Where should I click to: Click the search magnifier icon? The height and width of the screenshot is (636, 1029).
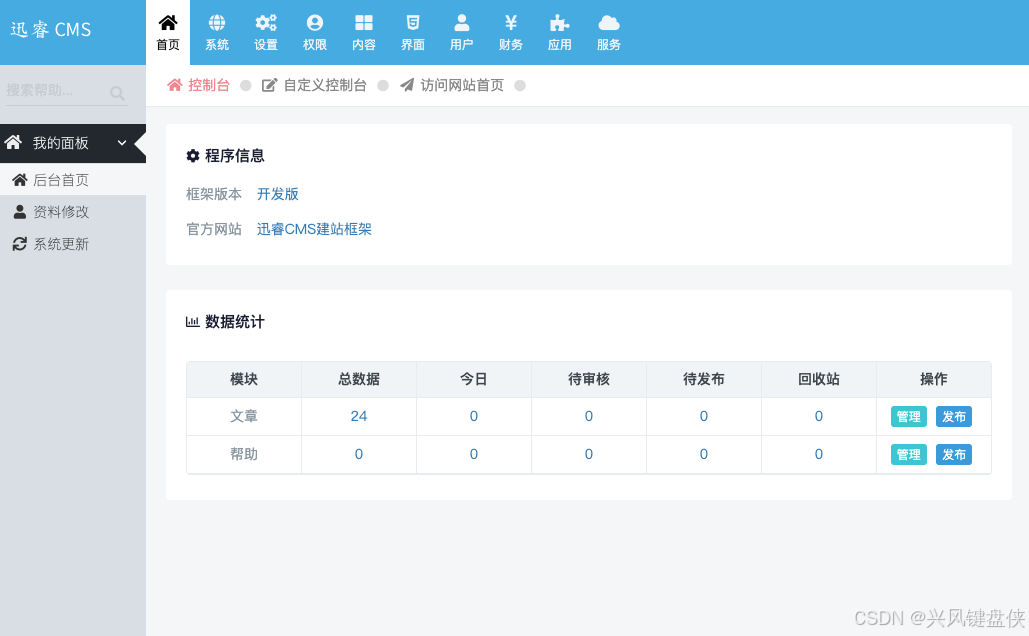[117, 93]
